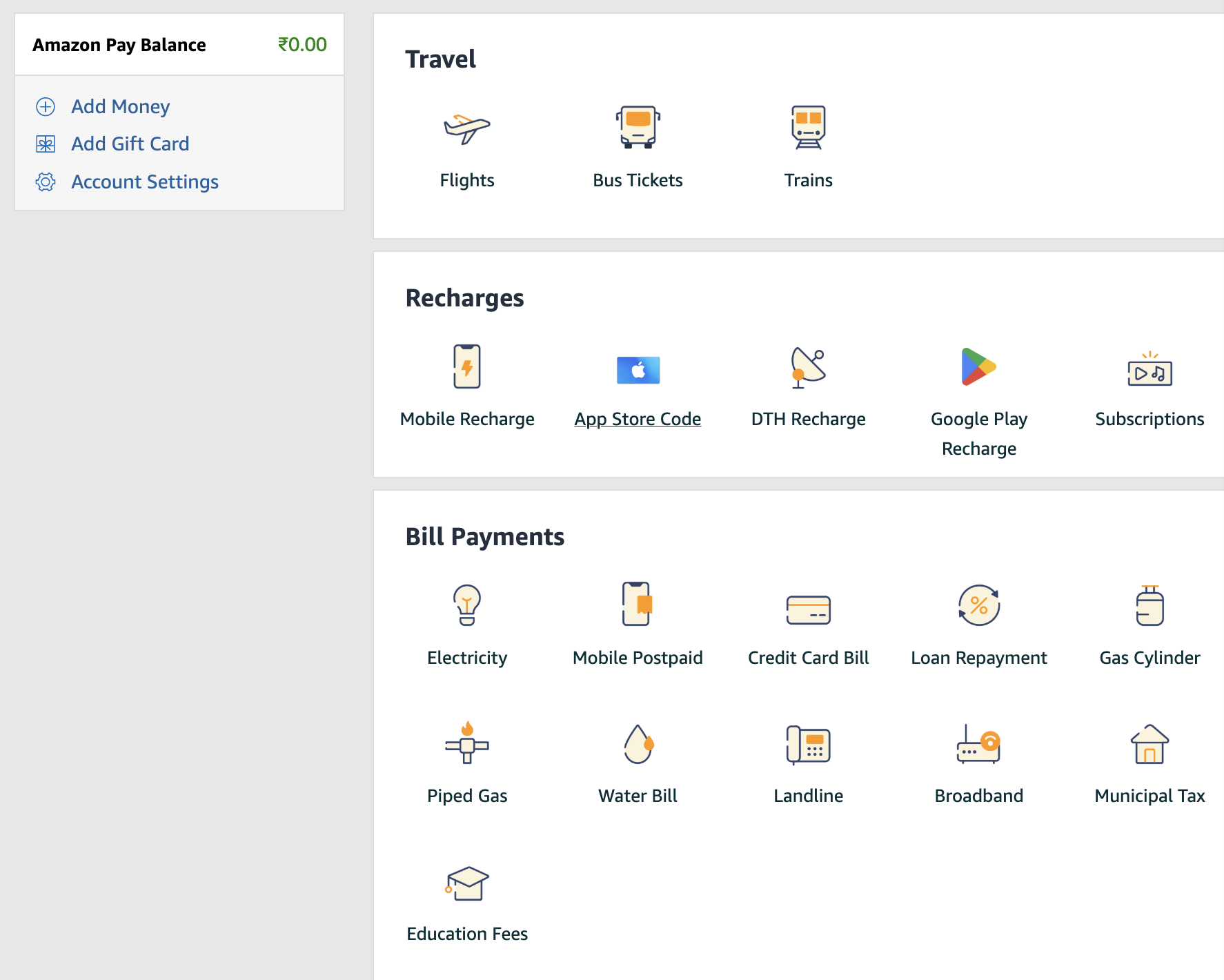The width and height of the screenshot is (1224, 980).
Task: Click the Amazon Pay Balance heading
Action: (x=119, y=45)
